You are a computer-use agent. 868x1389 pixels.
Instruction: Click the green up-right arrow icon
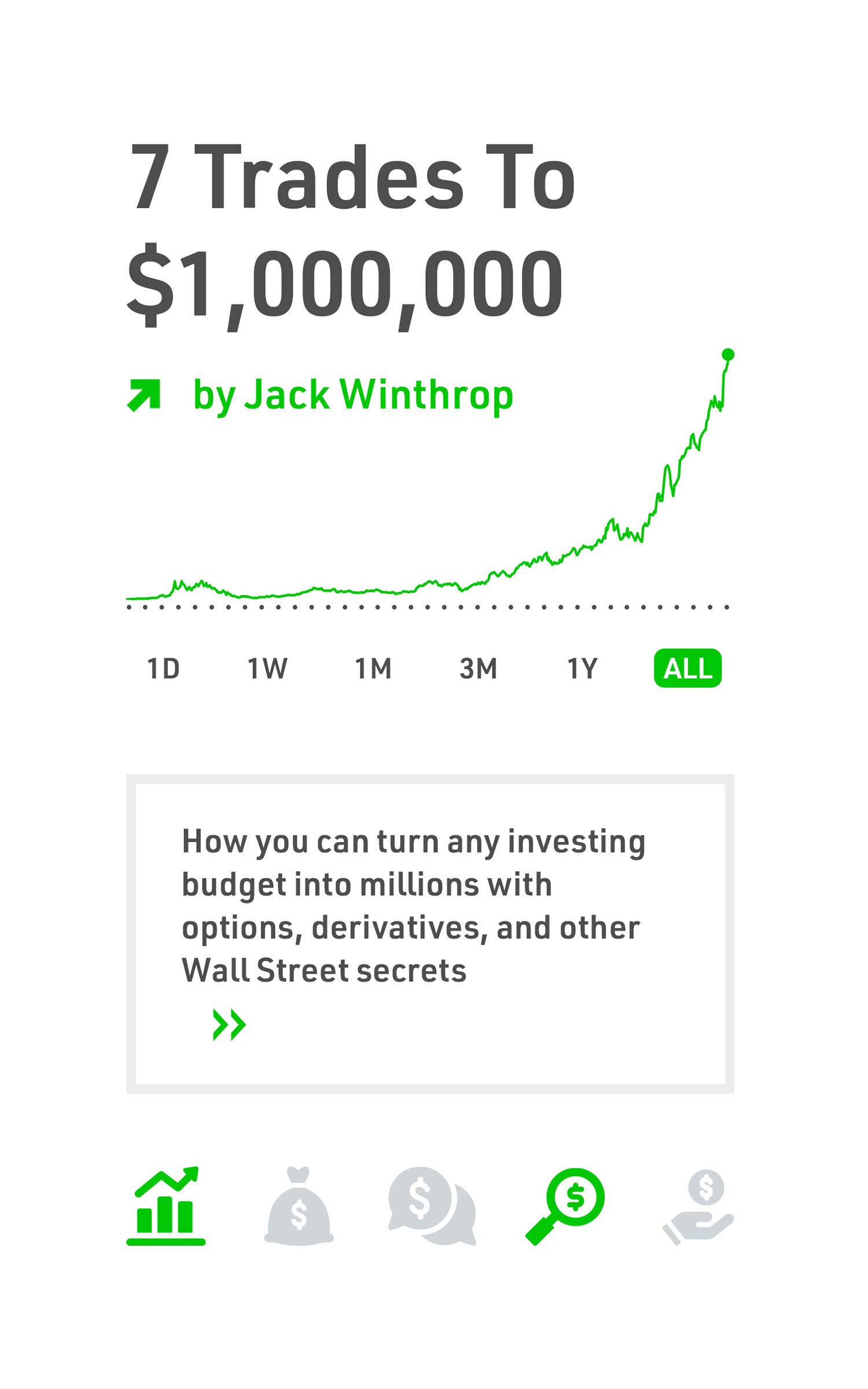click(144, 395)
